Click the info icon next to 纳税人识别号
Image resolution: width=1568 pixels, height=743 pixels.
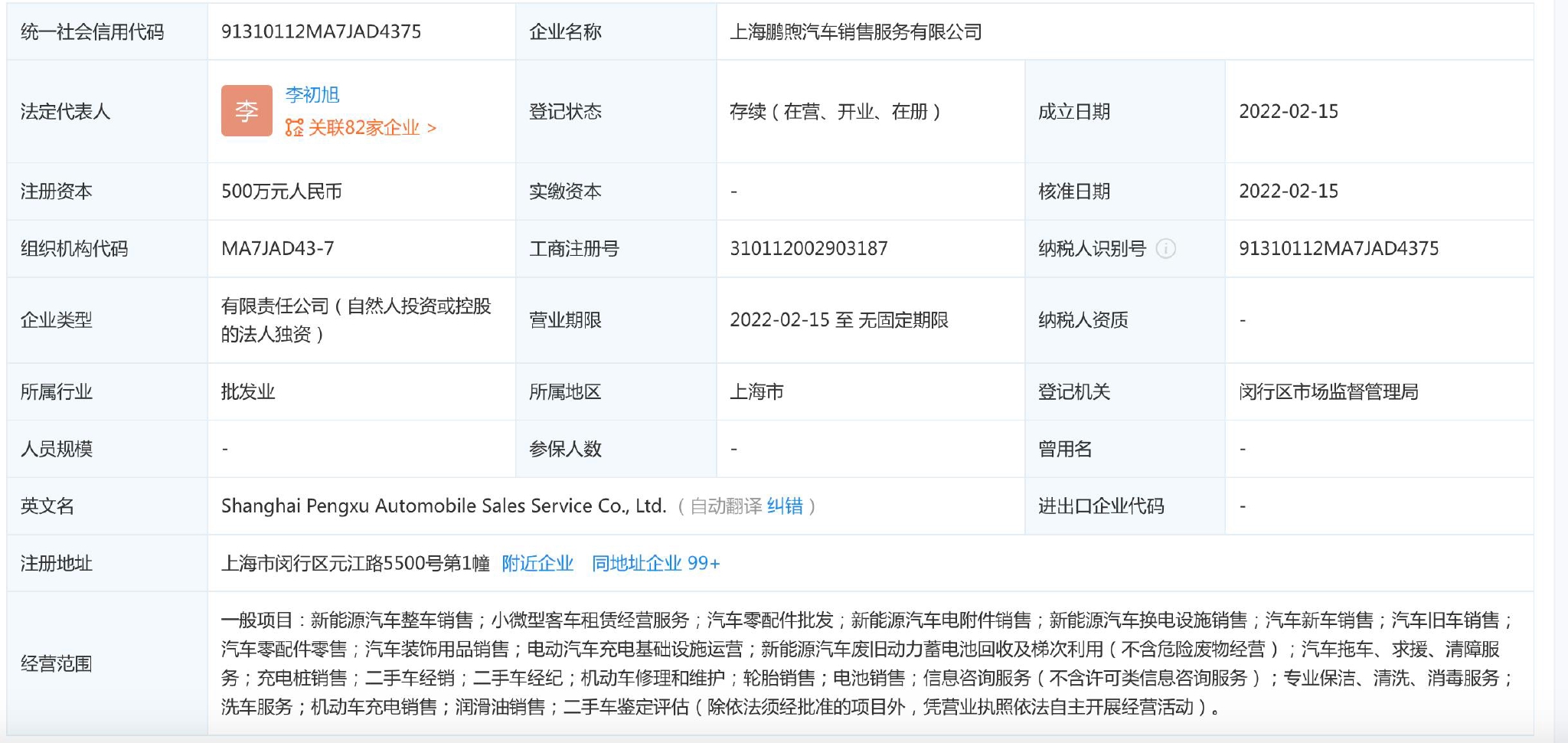click(x=1165, y=248)
